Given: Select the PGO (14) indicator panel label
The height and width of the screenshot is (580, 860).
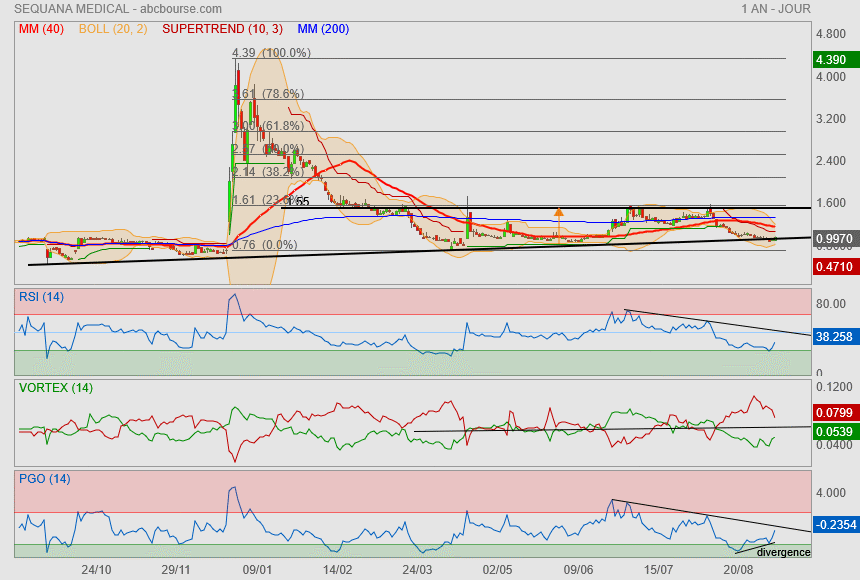Looking at the screenshot, I should [x=45, y=479].
